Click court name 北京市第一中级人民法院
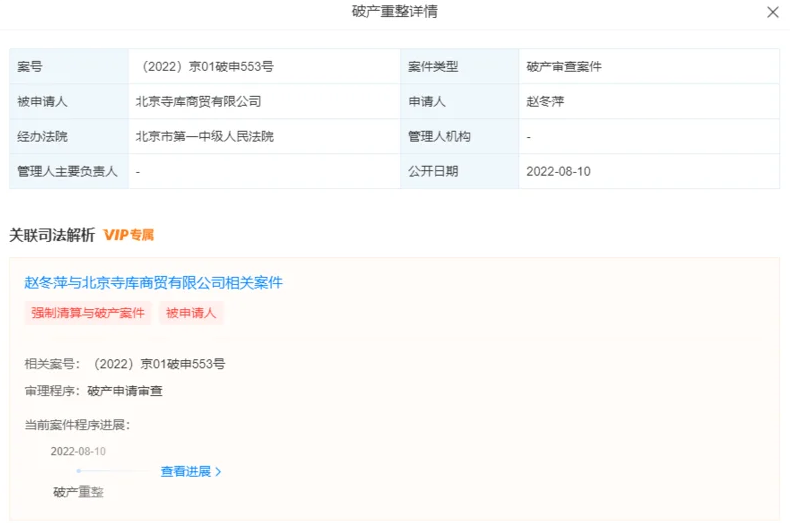The width and height of the screenshot is (790, 523). 204,136
